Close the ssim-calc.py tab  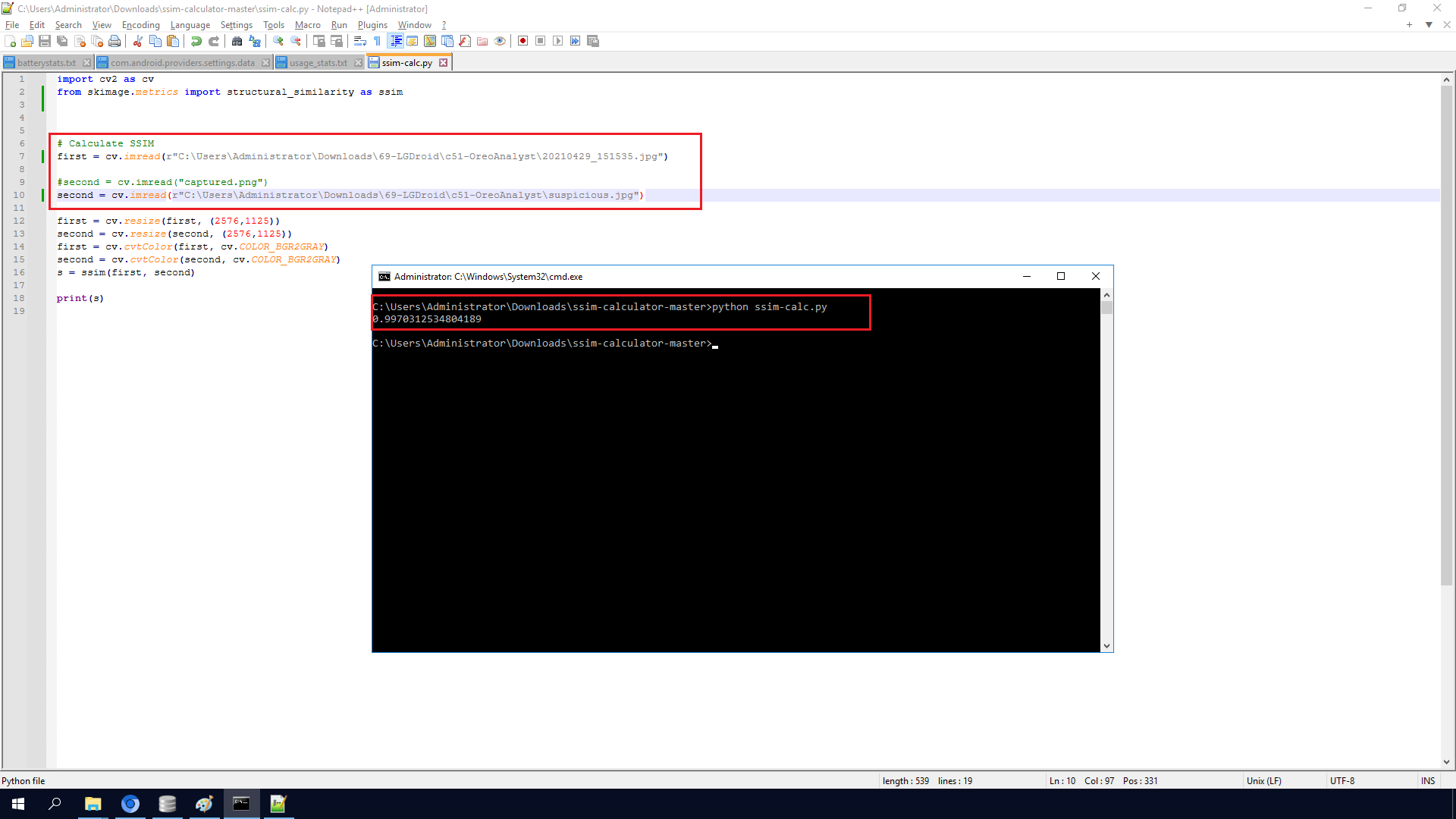click(x=444, y=63)
